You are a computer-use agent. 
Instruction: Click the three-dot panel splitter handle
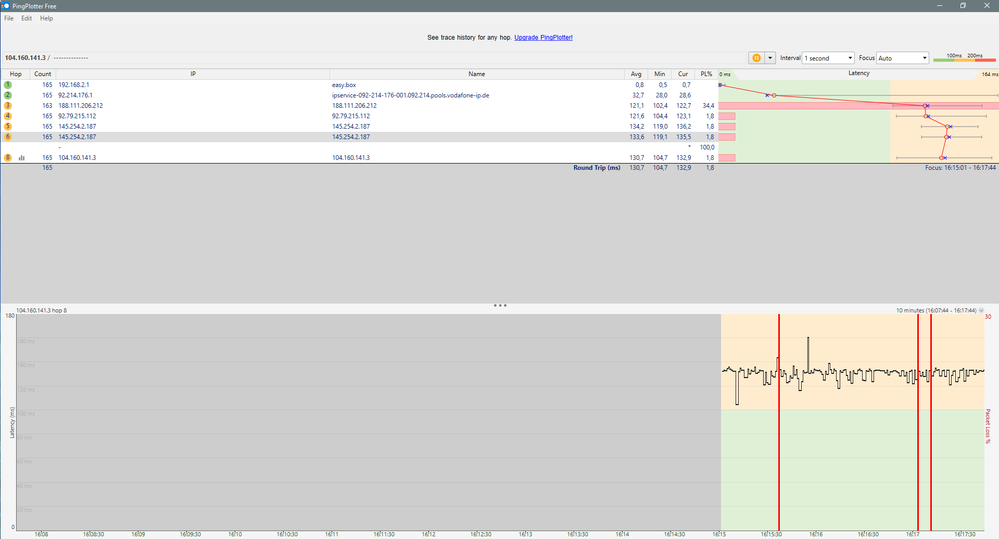[x=500, y=306]
